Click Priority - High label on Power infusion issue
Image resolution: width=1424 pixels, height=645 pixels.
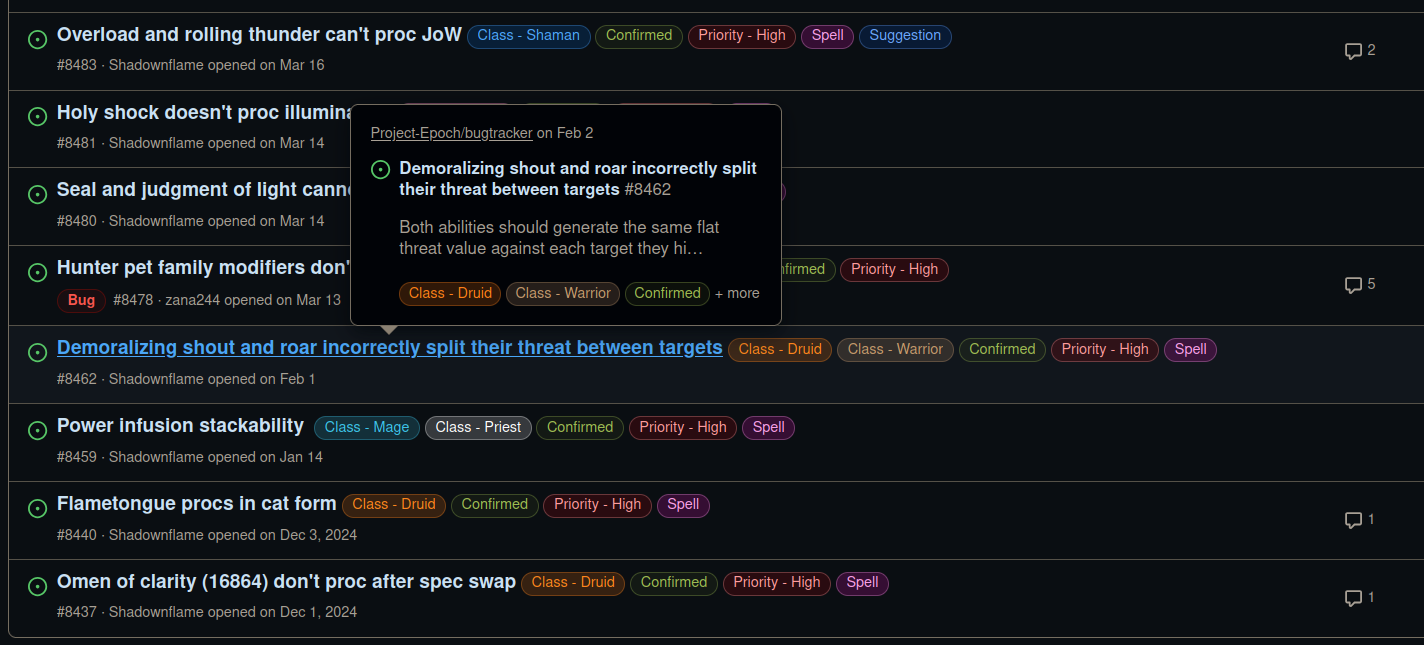click(x=683, y=428)
